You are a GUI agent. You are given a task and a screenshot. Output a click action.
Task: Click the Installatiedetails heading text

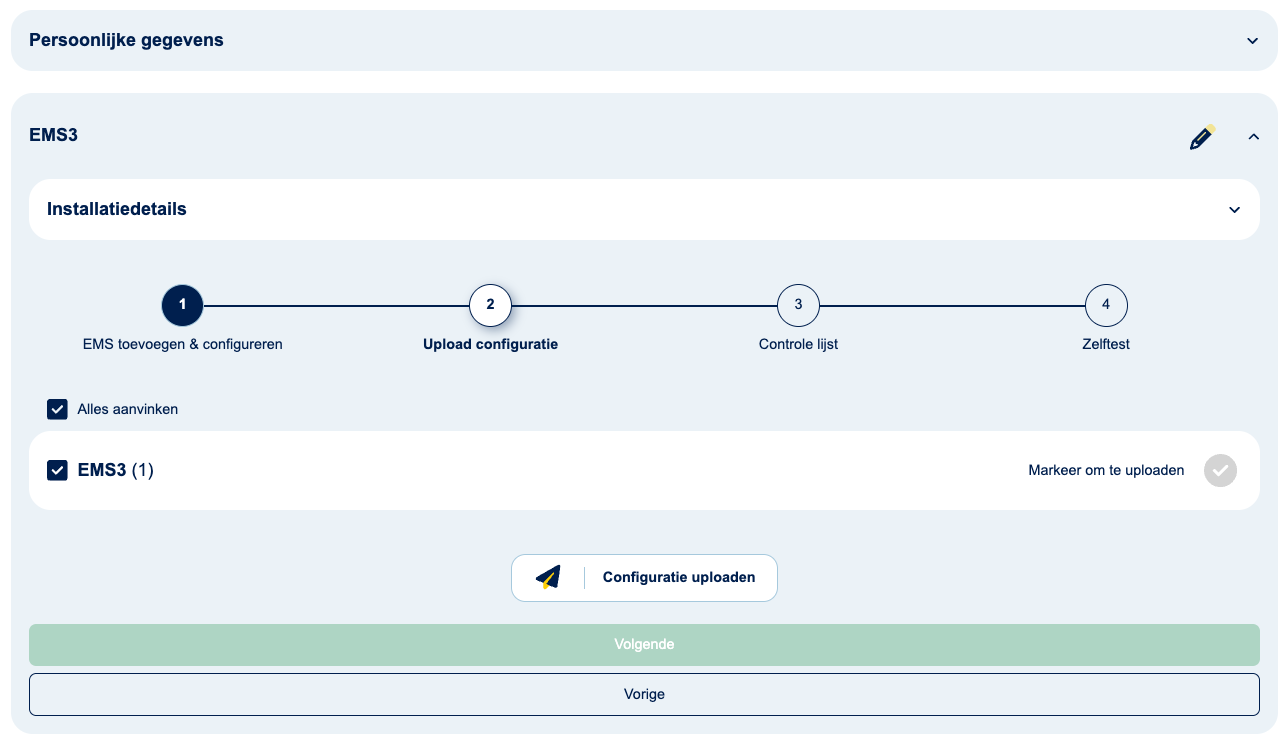coord(117,210)
